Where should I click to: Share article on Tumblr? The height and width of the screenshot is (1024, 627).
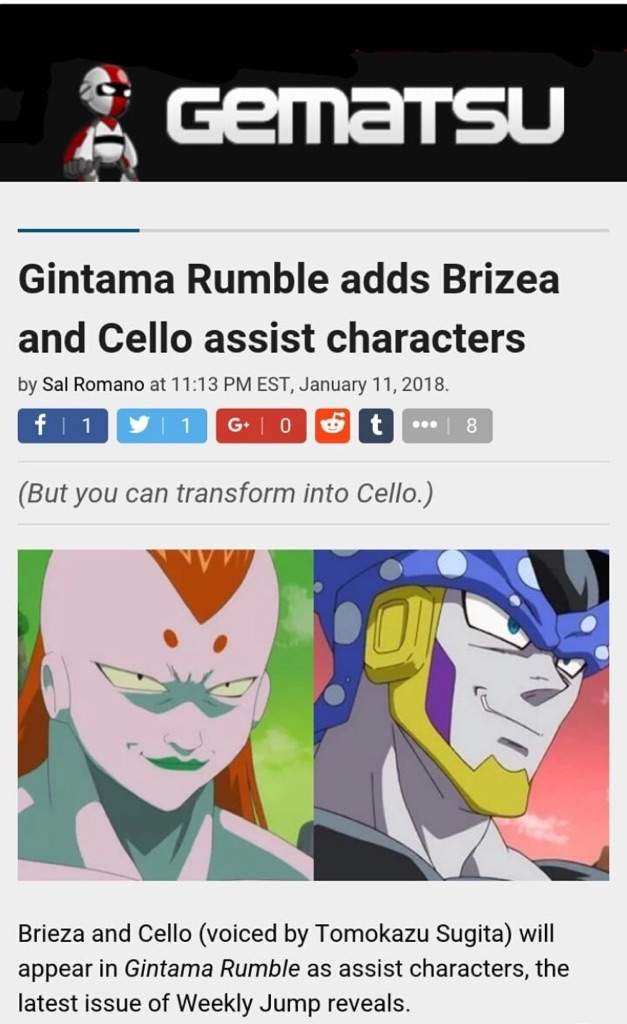point(376,426)
